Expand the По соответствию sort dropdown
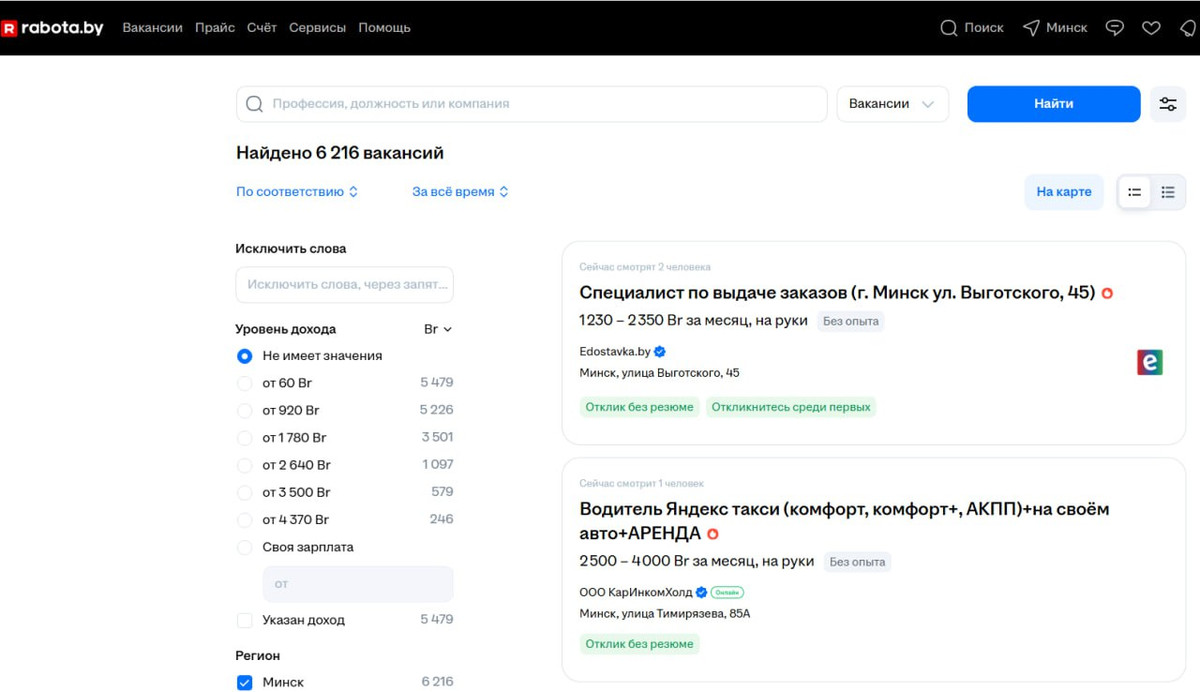Viewport: 1200px width, 692px height. (x=297, y=192)
